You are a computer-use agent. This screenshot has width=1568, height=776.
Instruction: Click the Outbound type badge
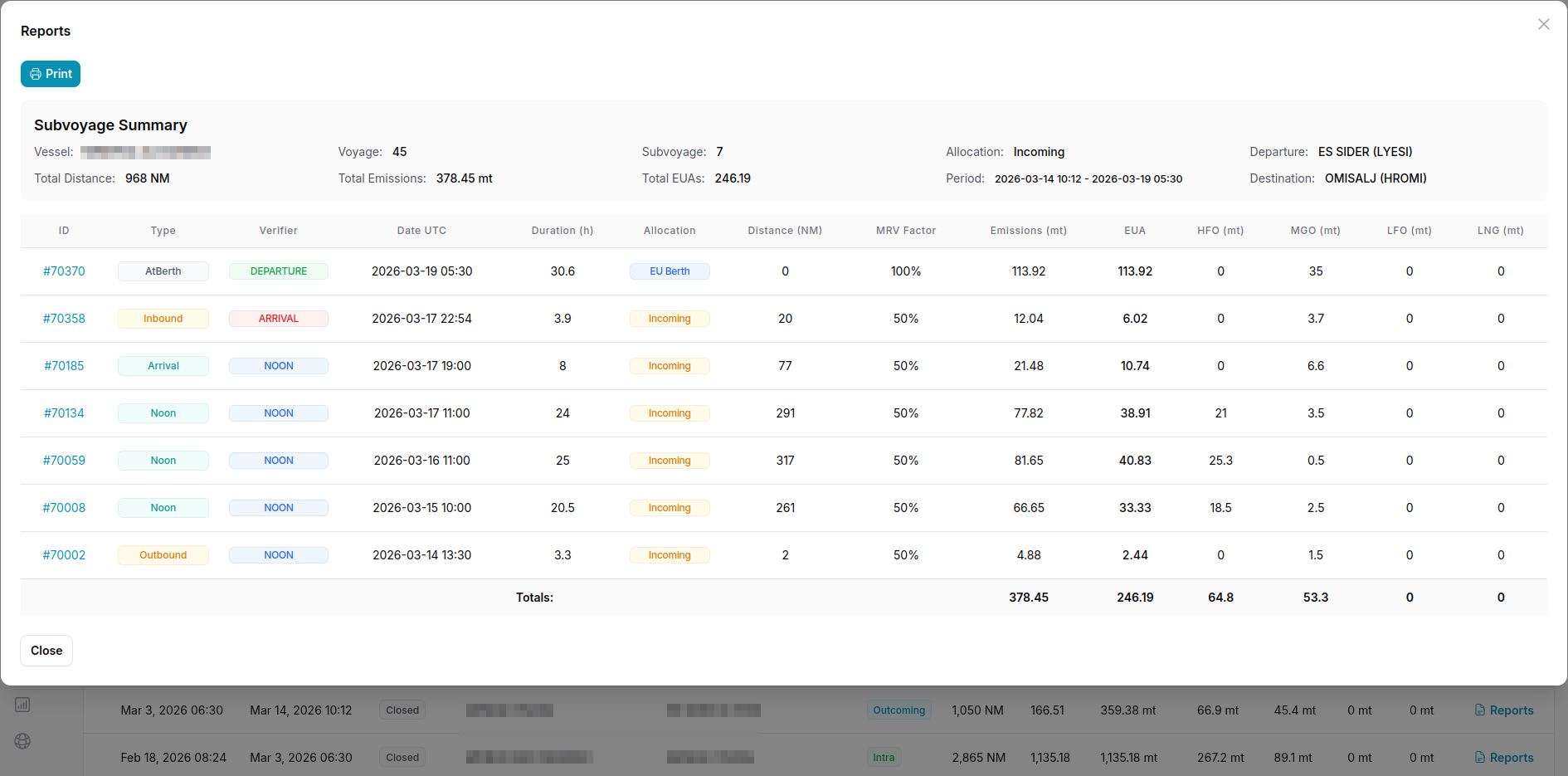(163, 555)
